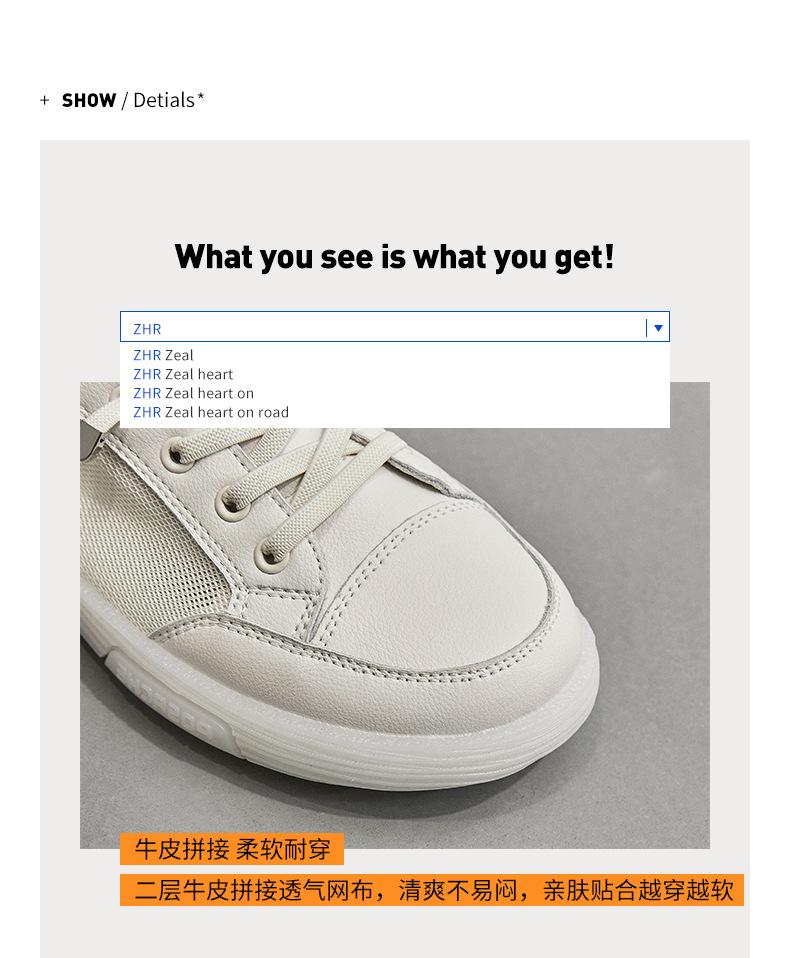Click the plus icon beside SHOW
The image size is (790, 958).
click(45, 100)
